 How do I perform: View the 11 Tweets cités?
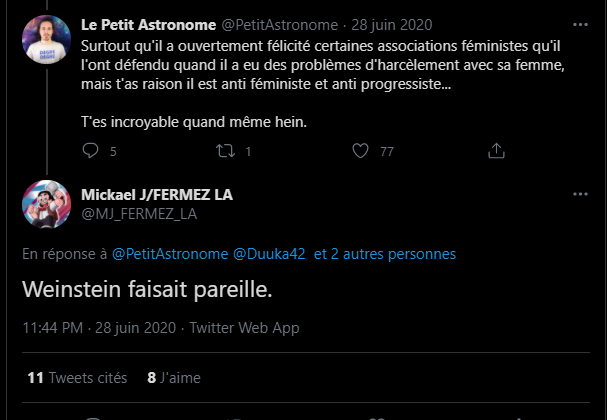(x=77, y=378)
